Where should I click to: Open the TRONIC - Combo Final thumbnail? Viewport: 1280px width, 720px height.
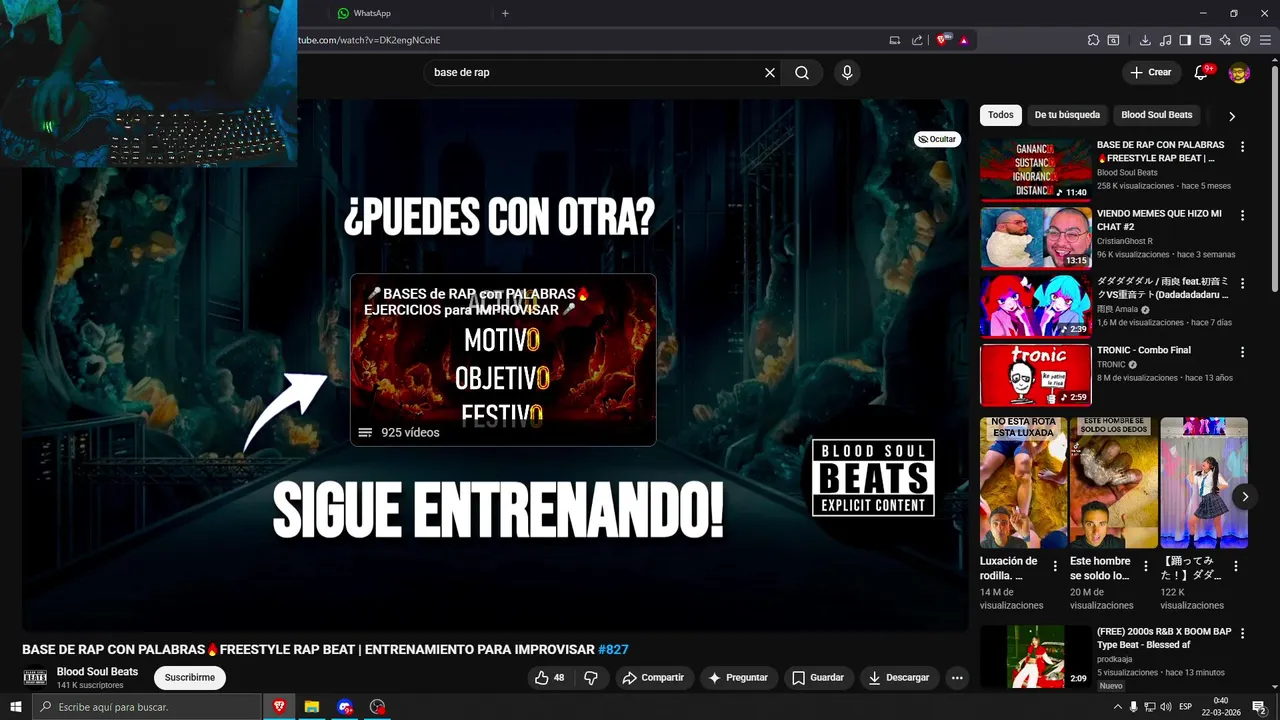click(1035, 375)
